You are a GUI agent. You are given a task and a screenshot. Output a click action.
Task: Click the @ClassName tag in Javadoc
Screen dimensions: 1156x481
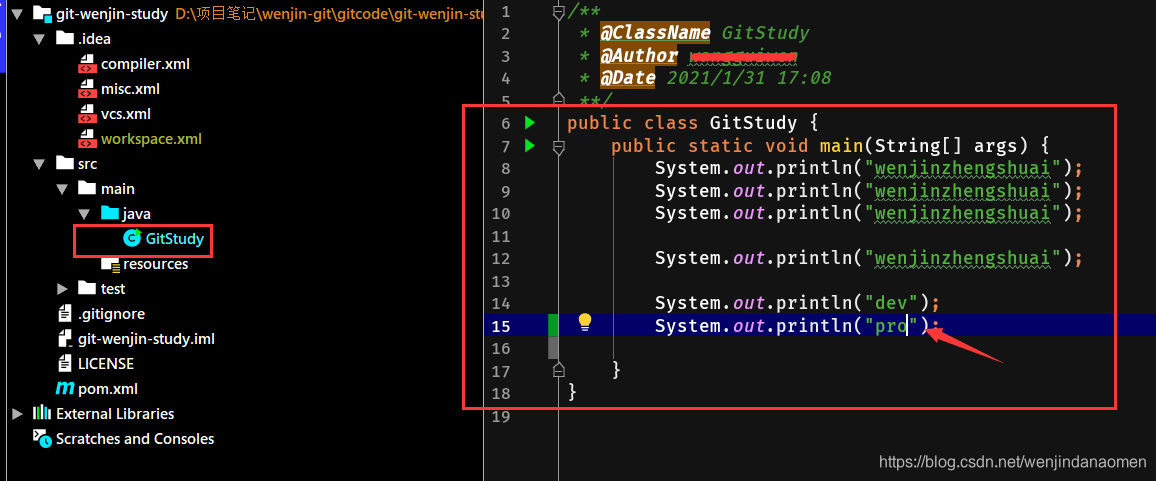click(655, 33)
